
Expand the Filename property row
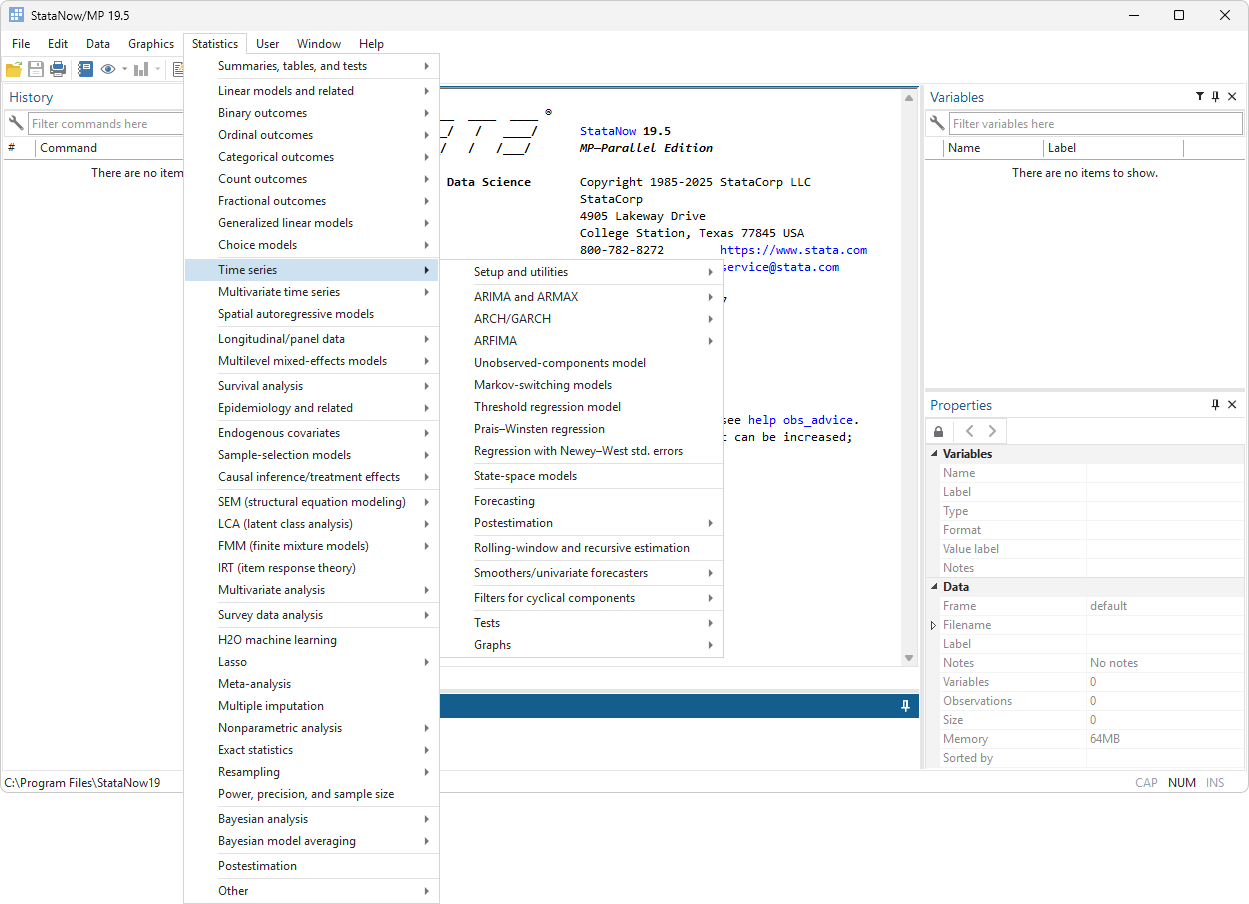click(x=934, y=625)
